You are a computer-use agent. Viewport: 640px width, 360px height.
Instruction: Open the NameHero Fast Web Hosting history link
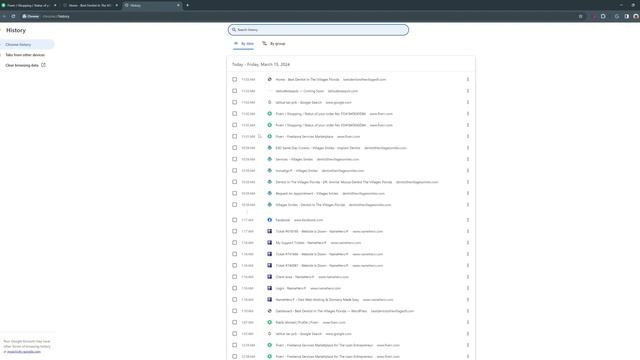click(317, 300)
